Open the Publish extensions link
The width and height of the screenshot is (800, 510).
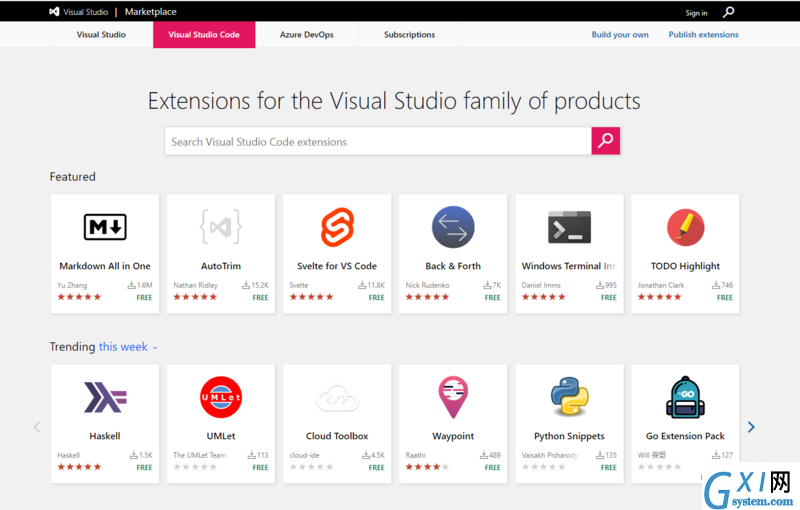704,35
